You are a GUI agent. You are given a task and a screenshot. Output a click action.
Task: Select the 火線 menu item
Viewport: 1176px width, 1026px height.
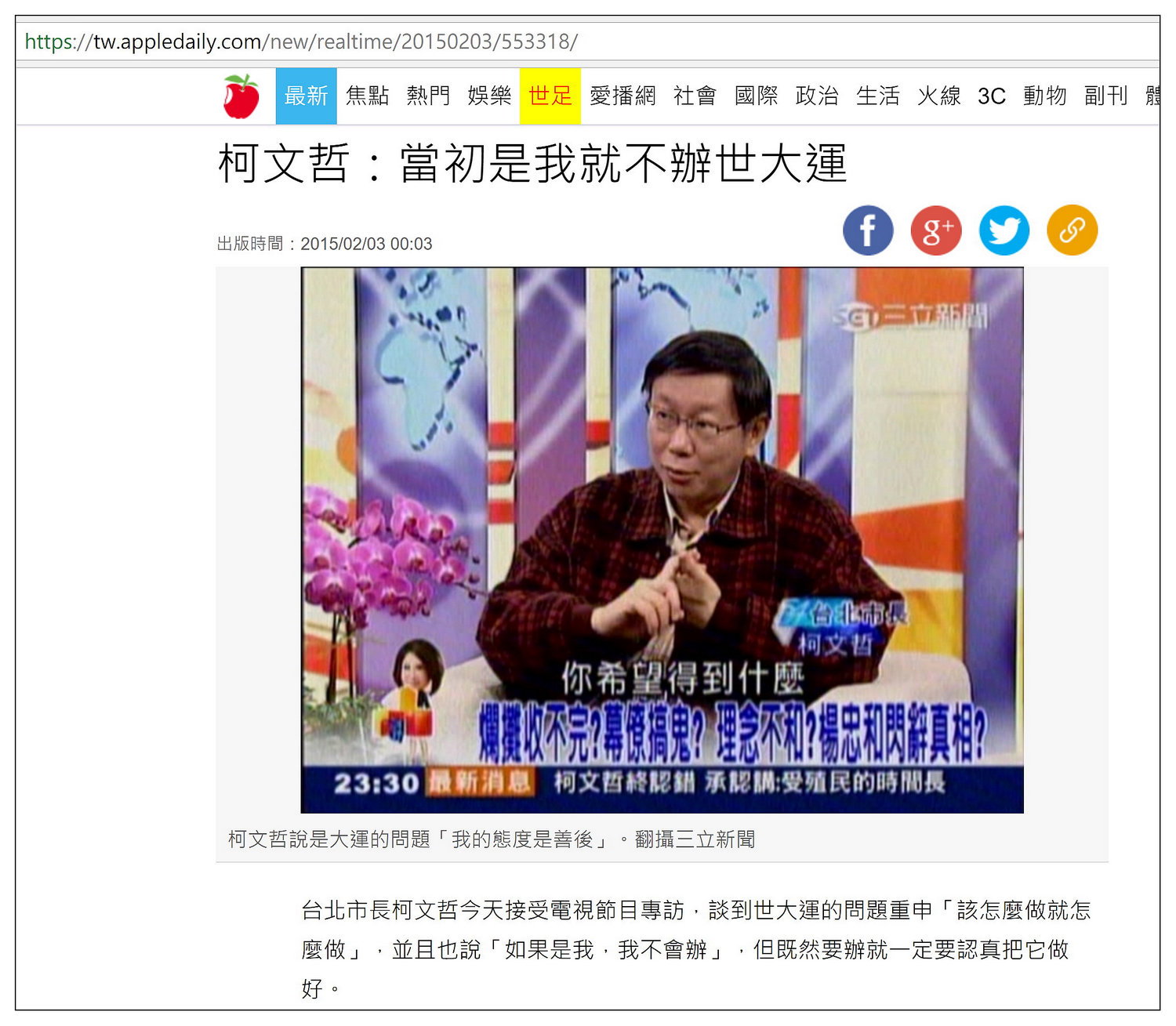(x=939, y=96)
